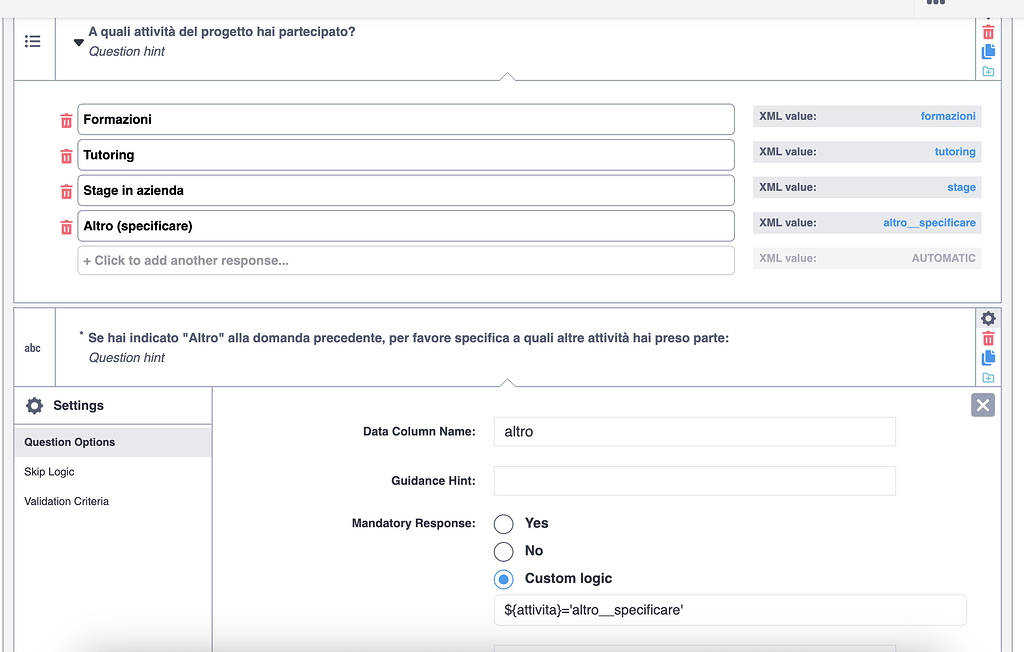Choose "Custom logic" for mandatory response

503,579
